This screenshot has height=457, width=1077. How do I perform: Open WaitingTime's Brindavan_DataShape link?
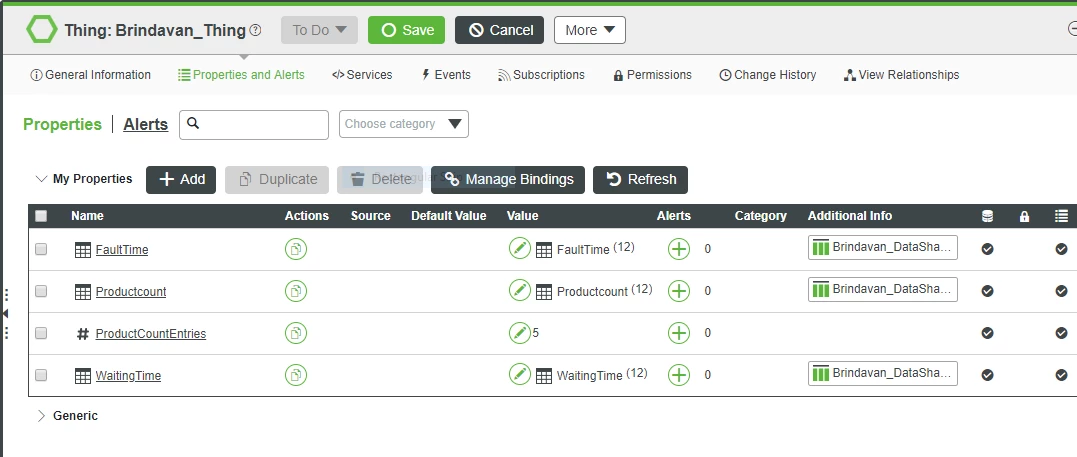(883, 373)
